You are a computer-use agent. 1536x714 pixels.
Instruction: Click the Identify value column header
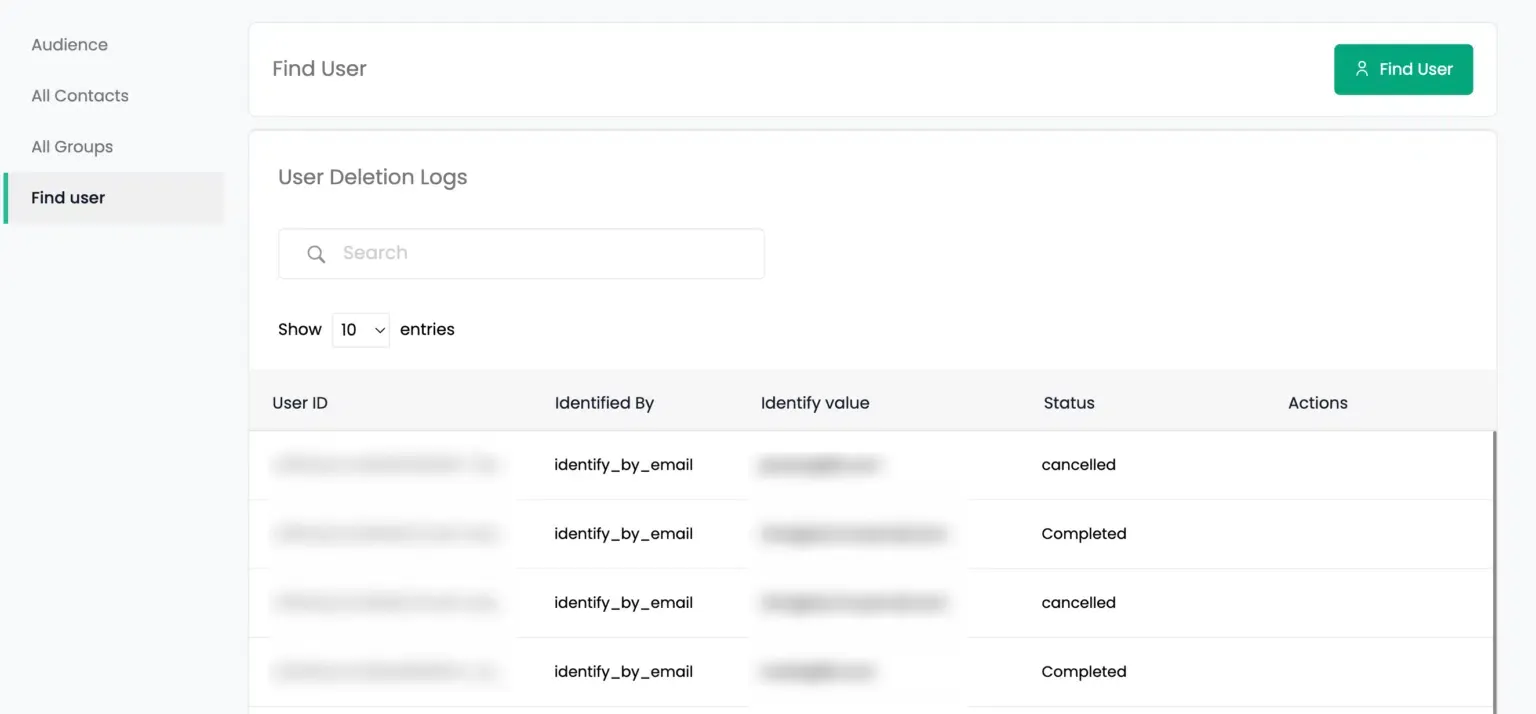[x=815, y=403]
